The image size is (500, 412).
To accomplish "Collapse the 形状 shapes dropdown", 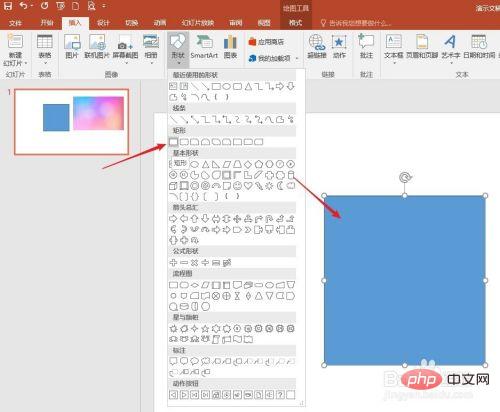I will click(178, 49).
